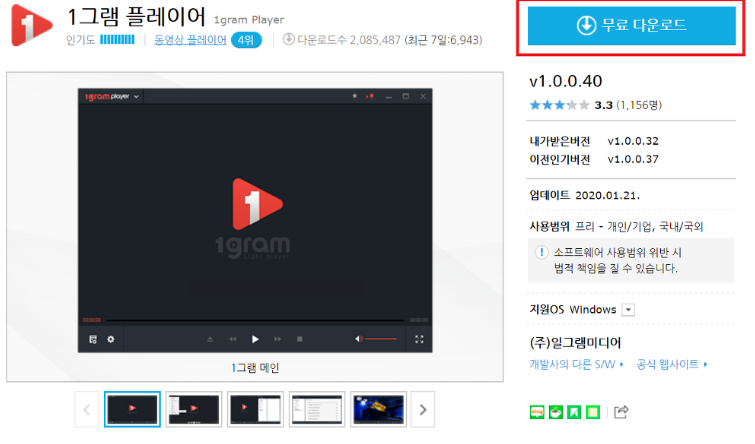755x444 pixels.
Task: Click the blue 인기도 popularity bar
Action: coord(117,39)
